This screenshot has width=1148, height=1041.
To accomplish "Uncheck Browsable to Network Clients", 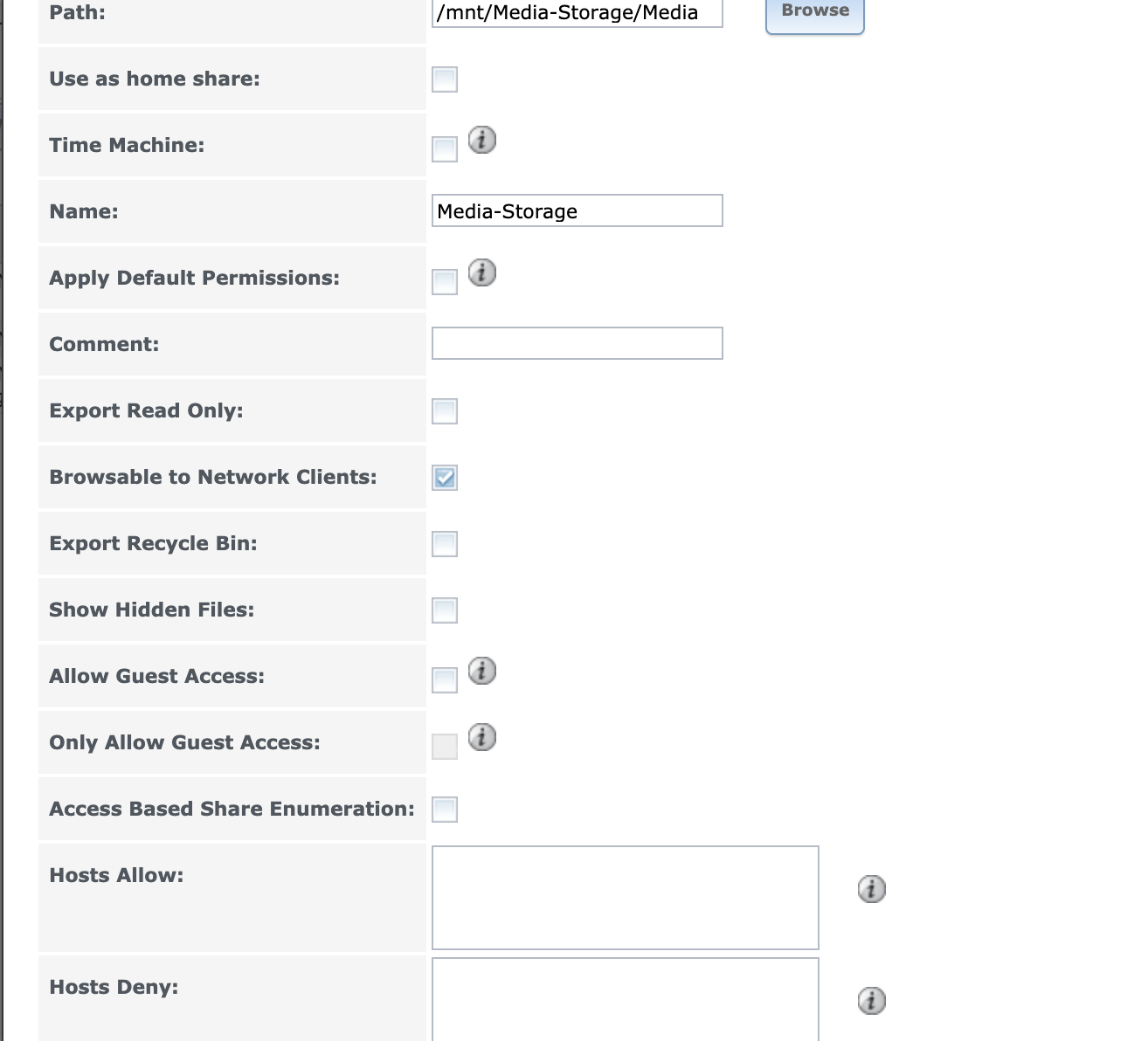I will 445,478.
